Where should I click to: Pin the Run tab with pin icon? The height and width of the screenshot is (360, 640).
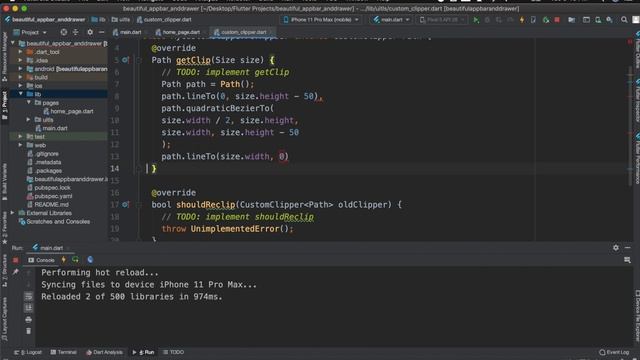click(x=16, y=272)
